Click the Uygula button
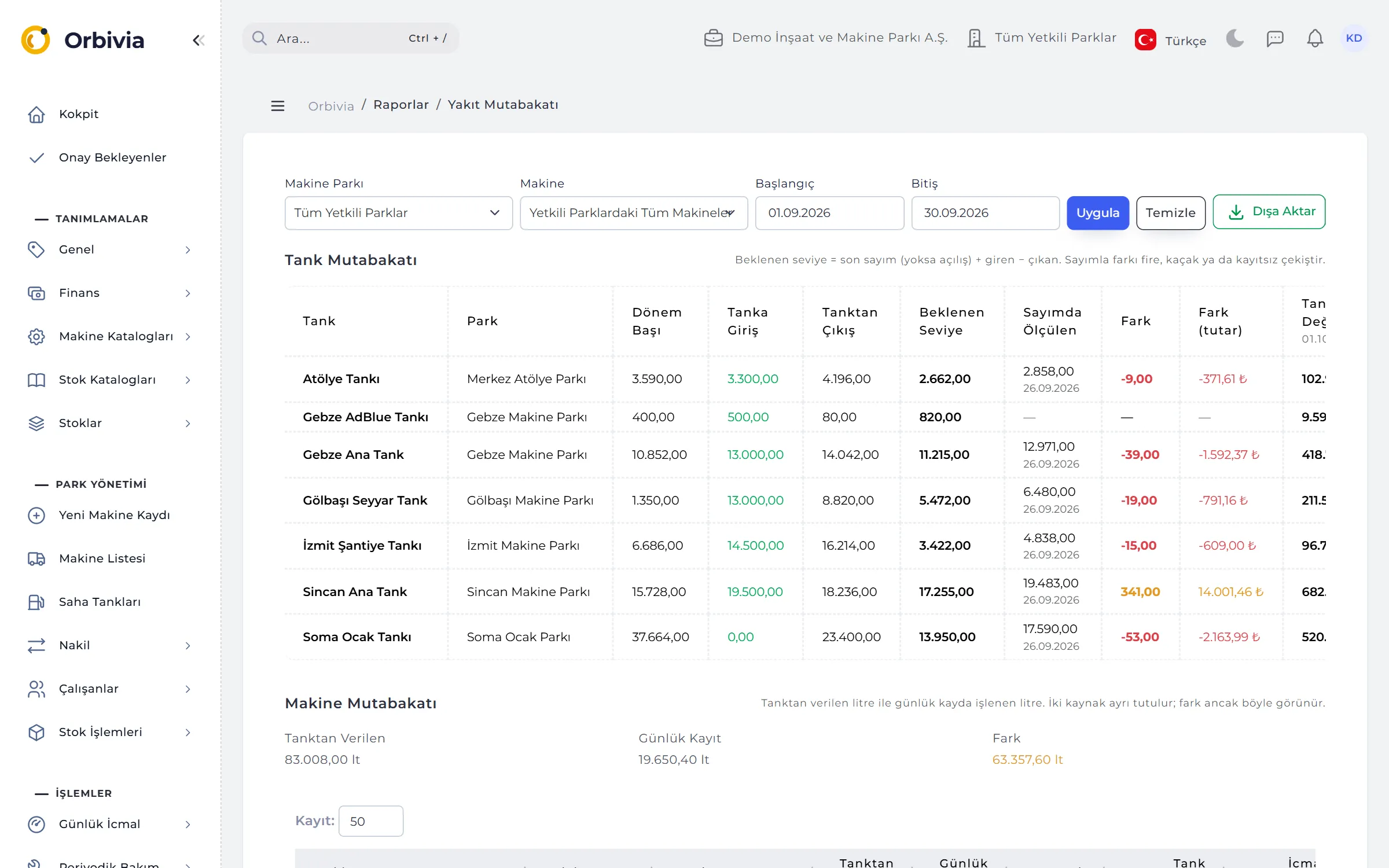 (1098, 213)
